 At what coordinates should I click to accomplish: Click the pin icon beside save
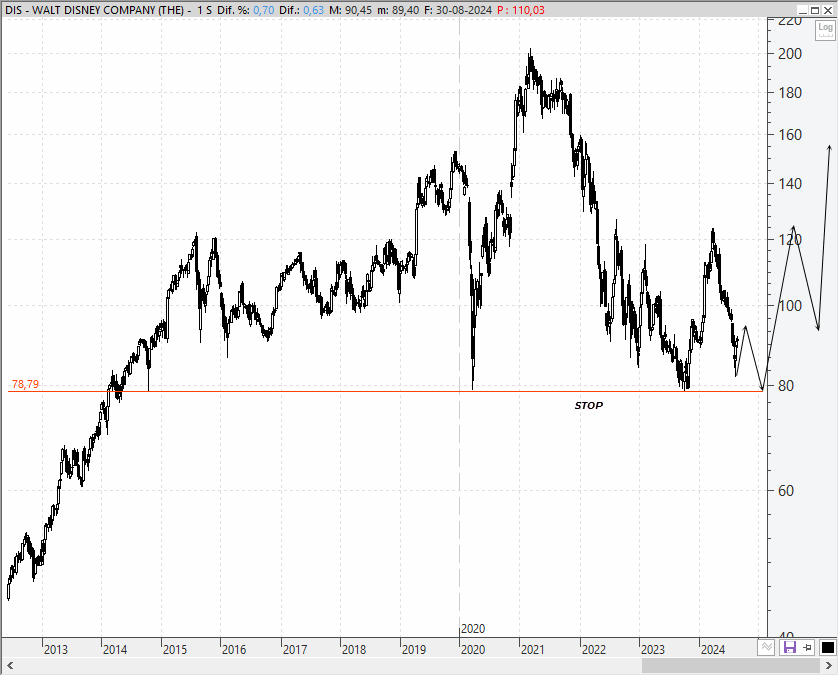[807, 648]
